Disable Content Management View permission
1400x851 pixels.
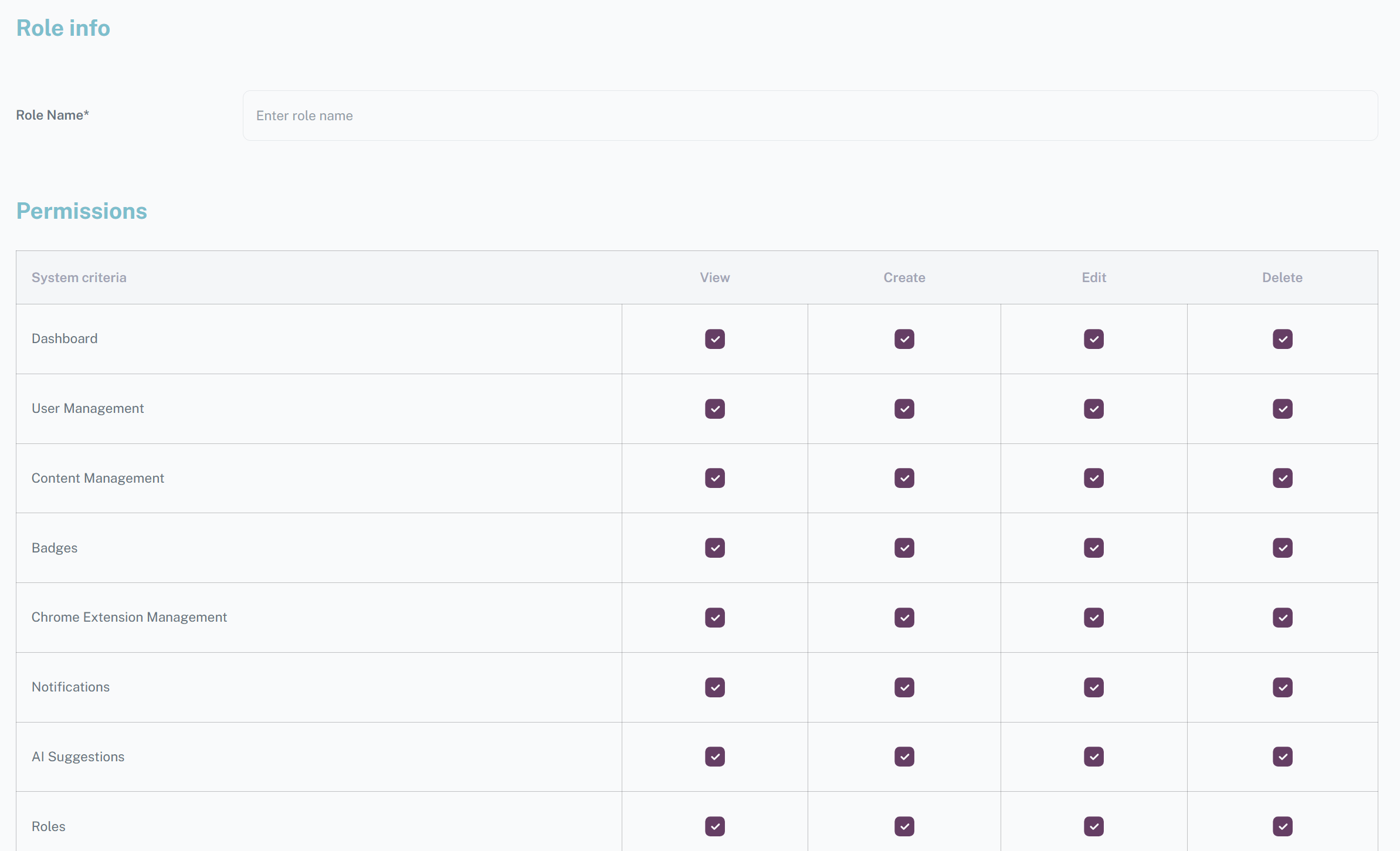[714, 478]
